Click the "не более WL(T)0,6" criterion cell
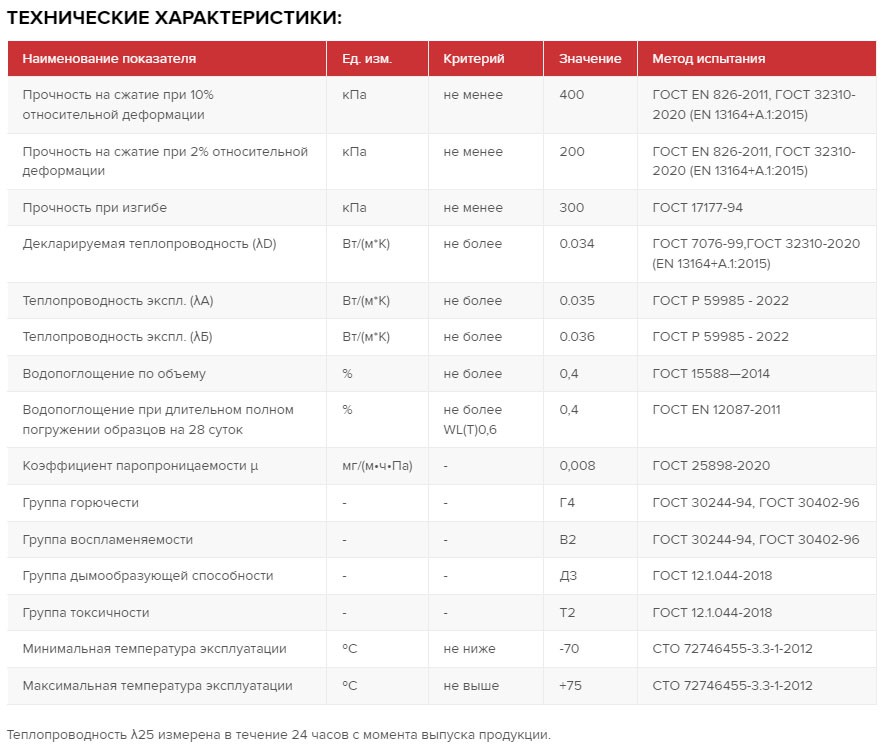This screenshot has width=886, height=751. click(472, 419)
